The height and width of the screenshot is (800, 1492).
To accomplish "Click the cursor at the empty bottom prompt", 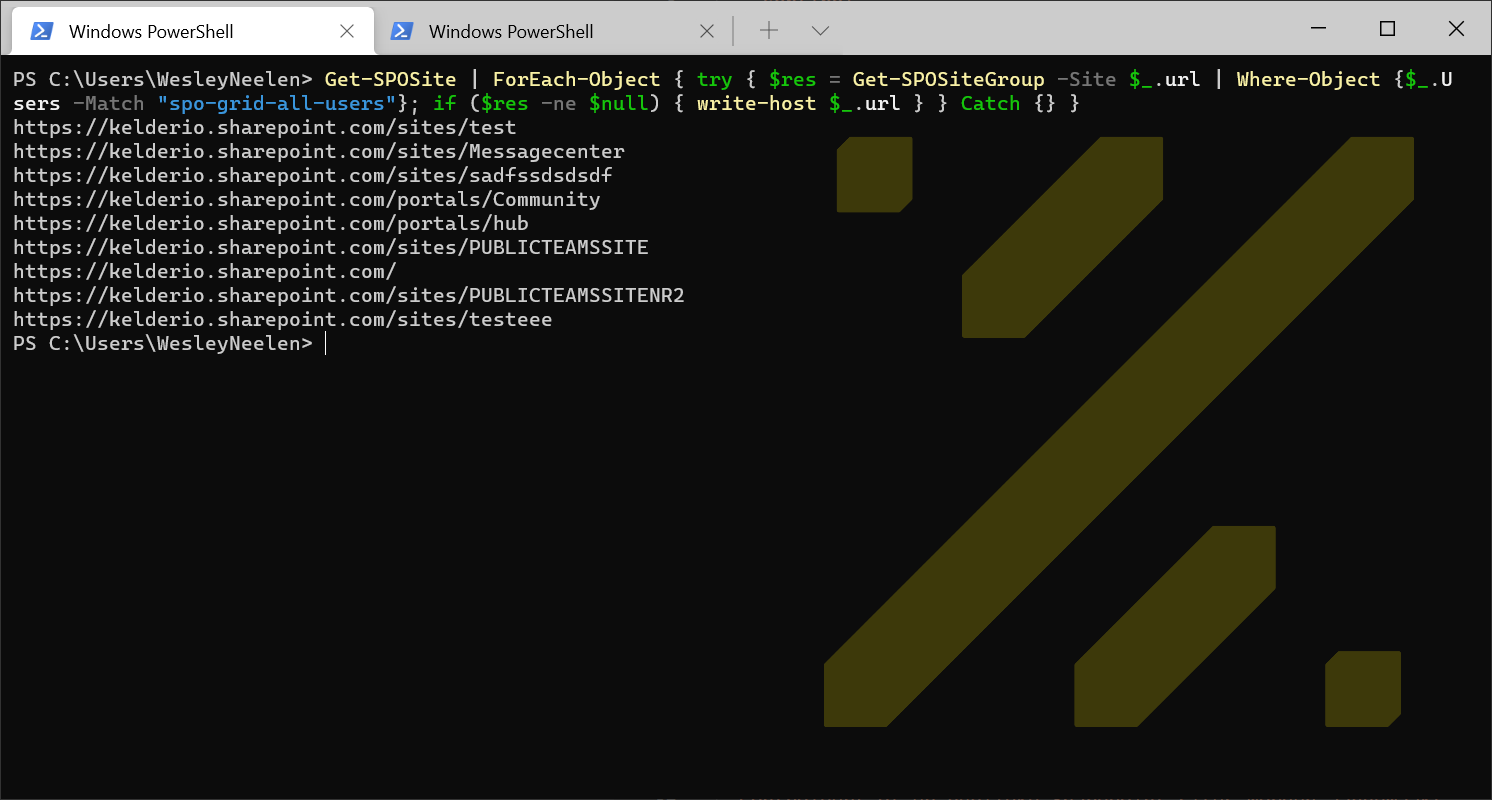I will coord(326,344).
